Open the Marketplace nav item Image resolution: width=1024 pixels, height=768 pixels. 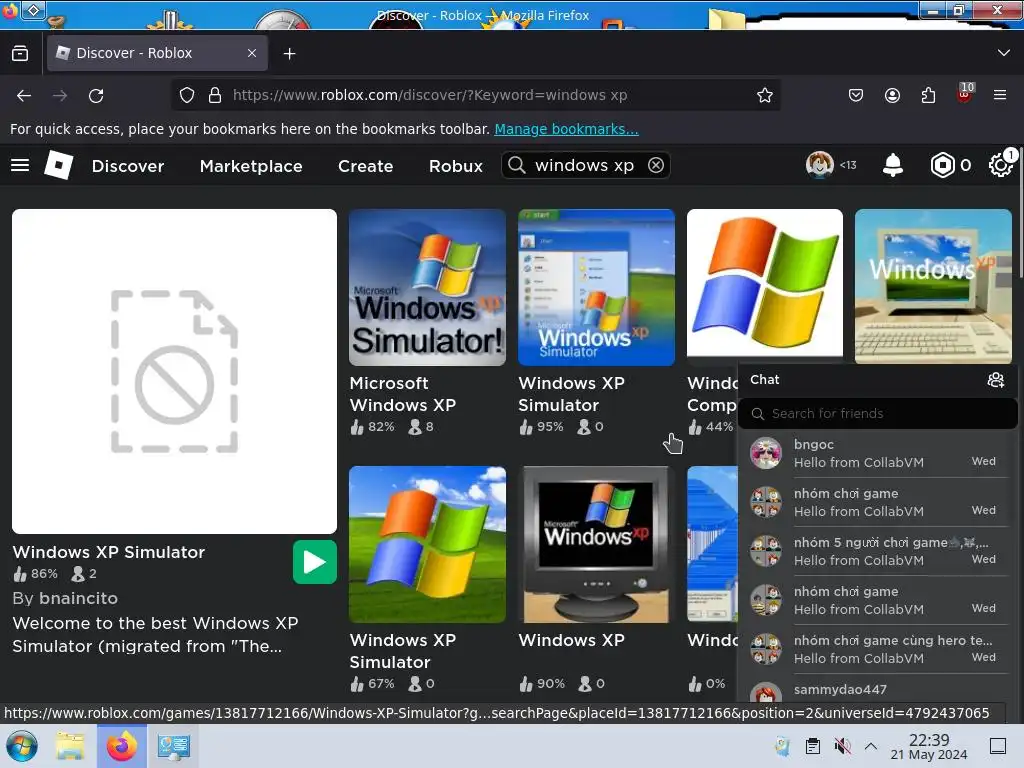click(x=251, y=166)
